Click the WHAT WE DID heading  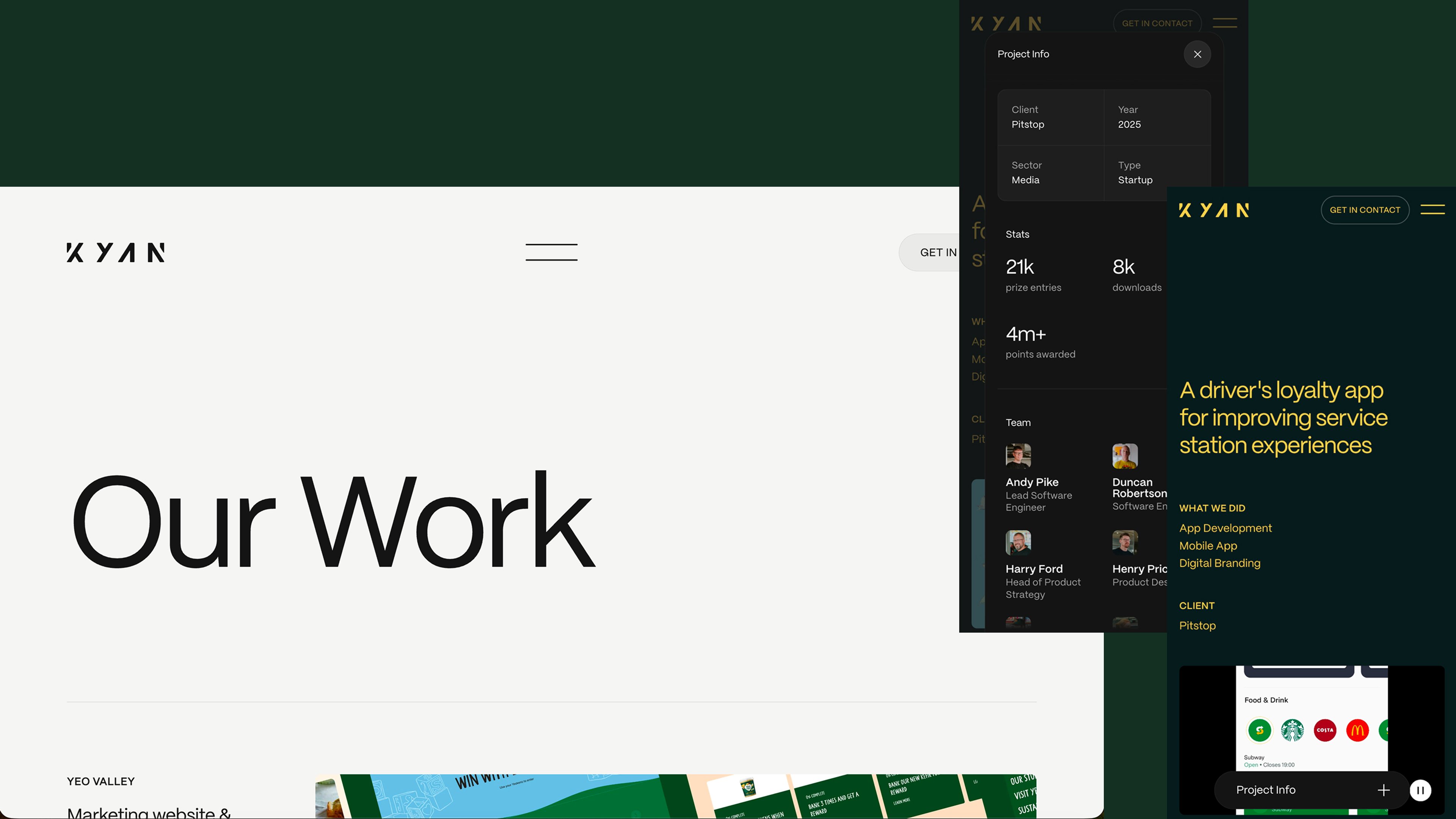1212,508
